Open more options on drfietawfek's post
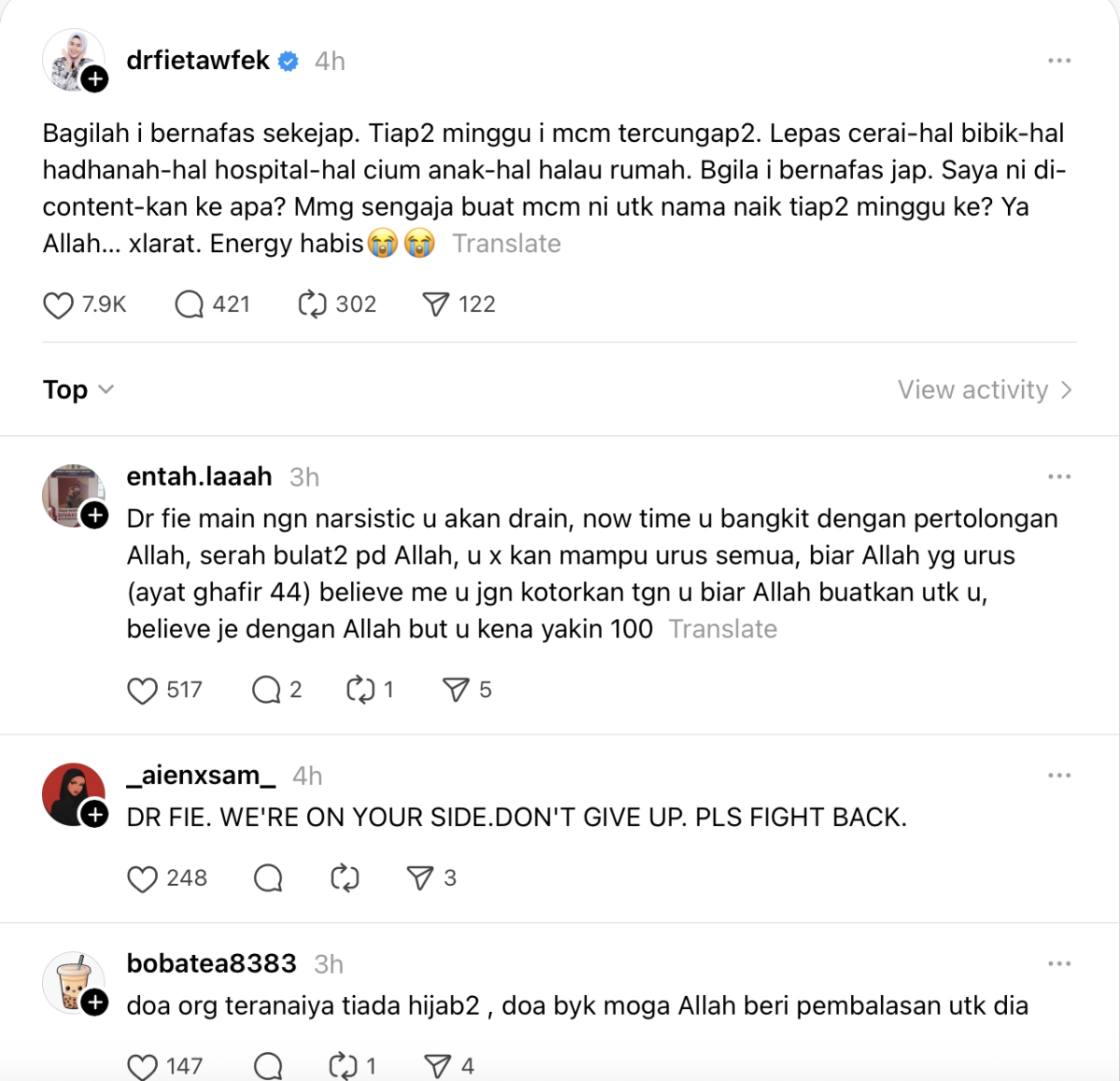 click(x=1059, y=61)
